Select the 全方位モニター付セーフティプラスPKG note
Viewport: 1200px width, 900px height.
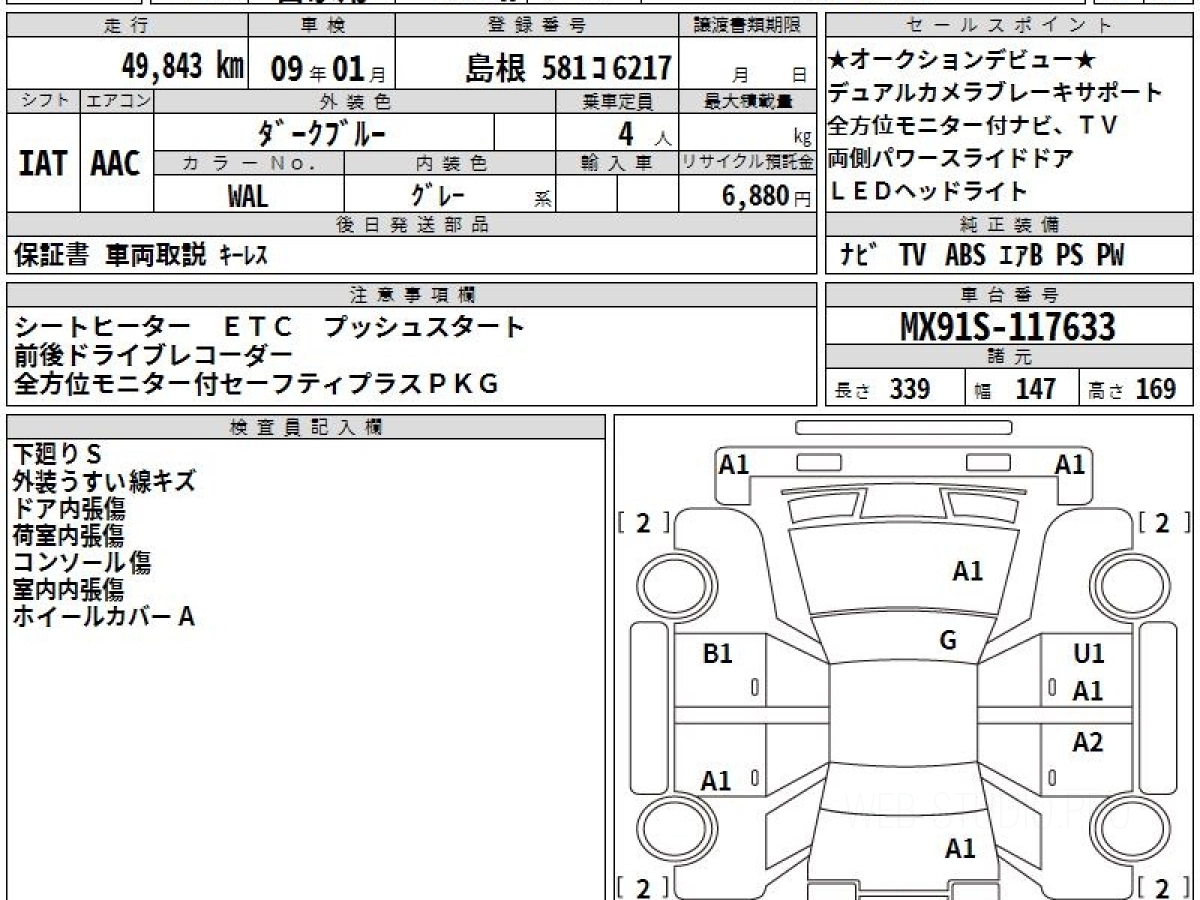(x=256, y=383)
